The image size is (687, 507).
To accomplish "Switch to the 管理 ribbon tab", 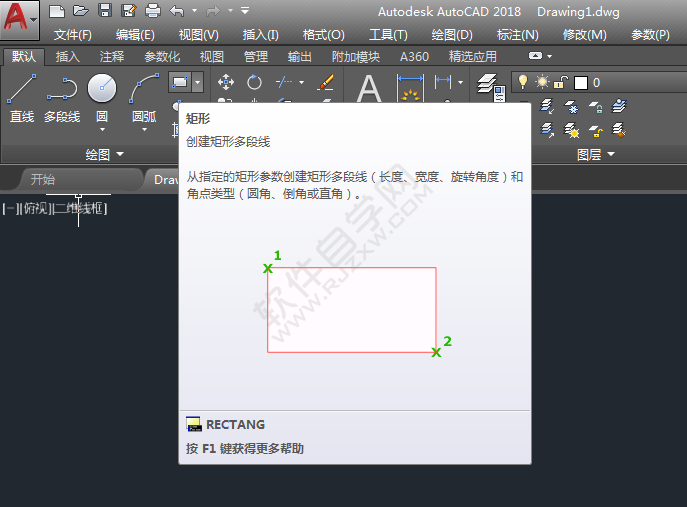I will coord(256,57).
